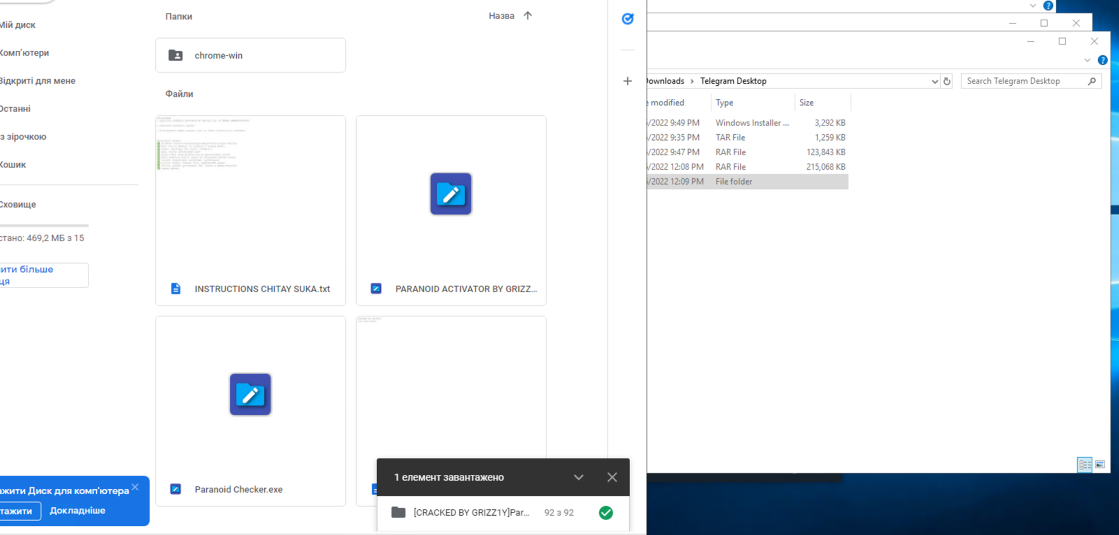Click uploaded item name CRACKED BY GRIZZ1Y

[x=472, y=512]
